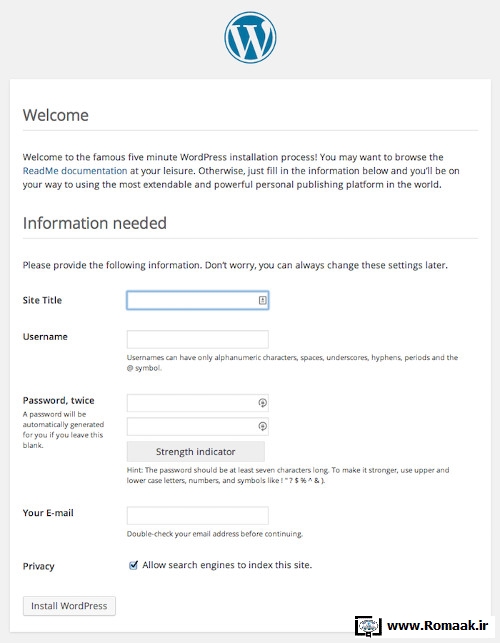Click the second Password confirmation field

(x=198, y=426)
